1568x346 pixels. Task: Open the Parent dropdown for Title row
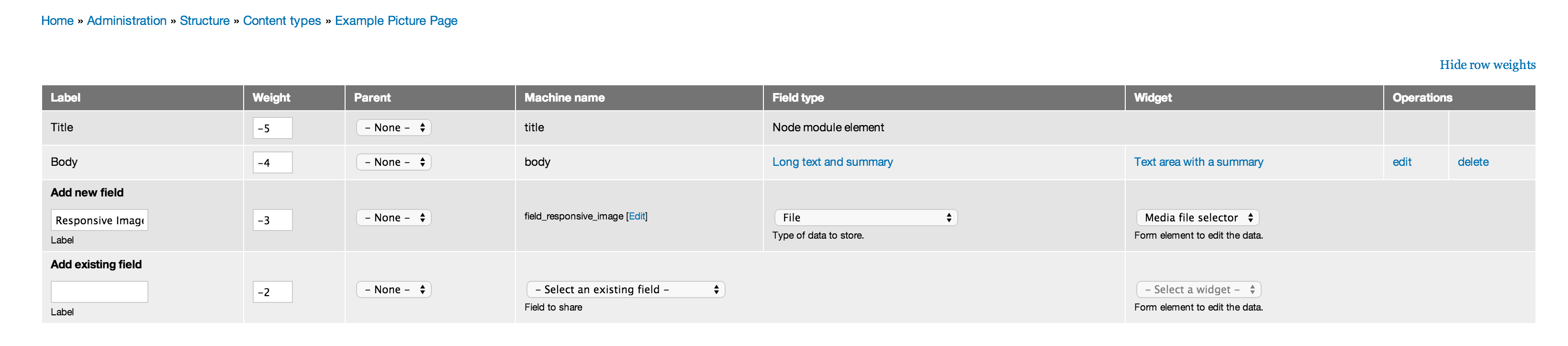394,127
